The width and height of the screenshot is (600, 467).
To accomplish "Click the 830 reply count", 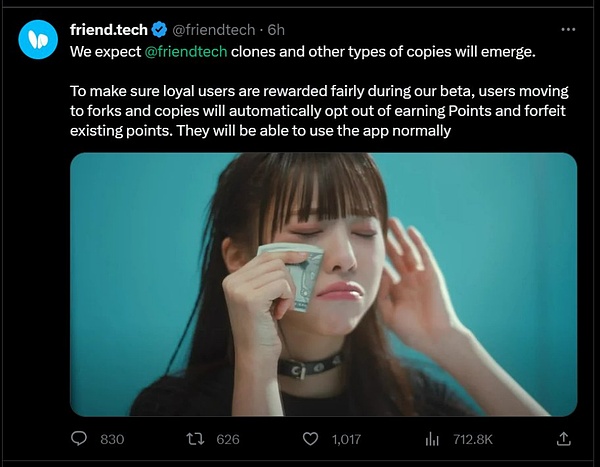I will click(112, 438).
